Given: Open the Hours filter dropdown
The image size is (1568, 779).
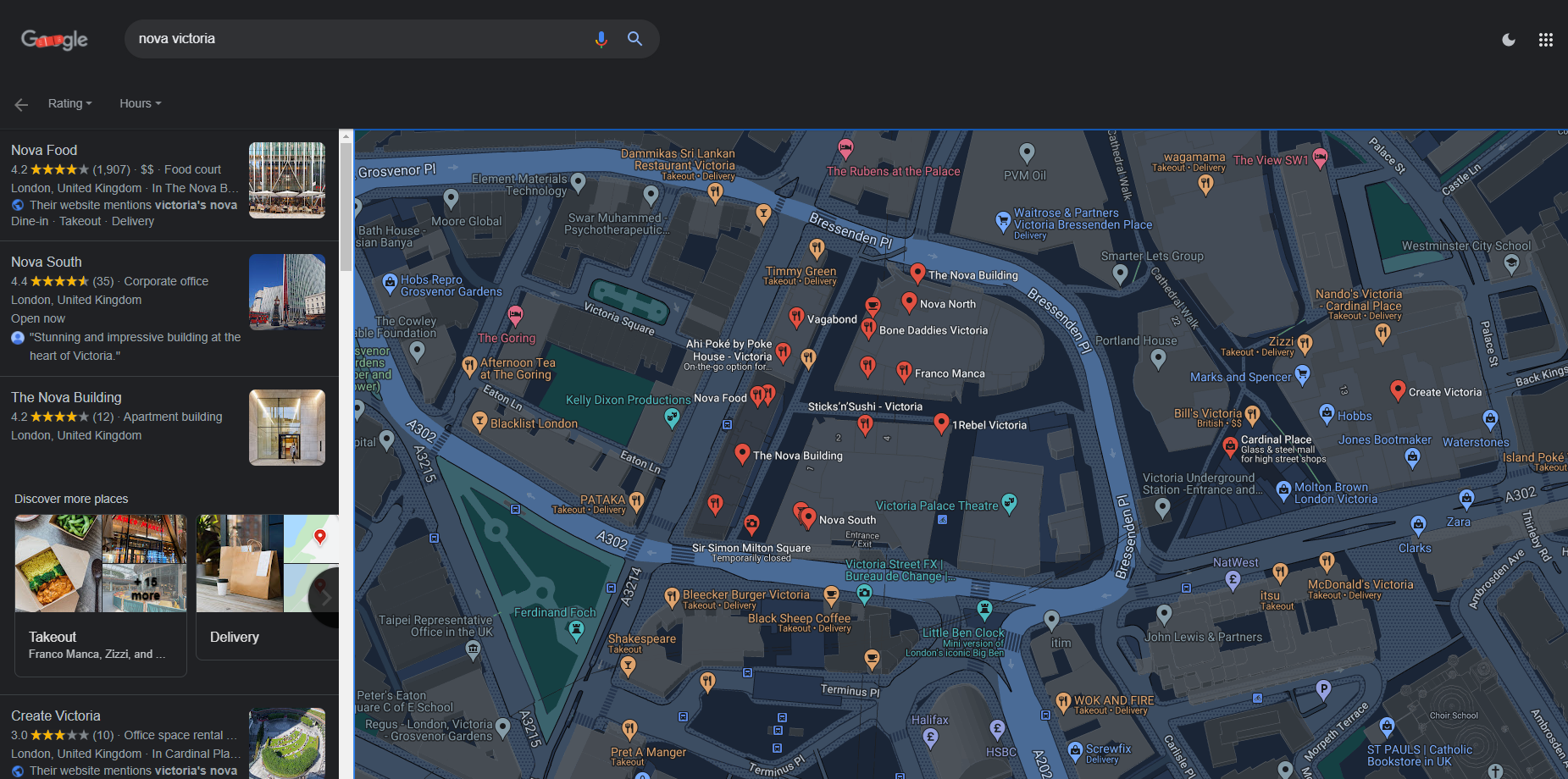Looking at the screenshot, I should pos(140,103).
